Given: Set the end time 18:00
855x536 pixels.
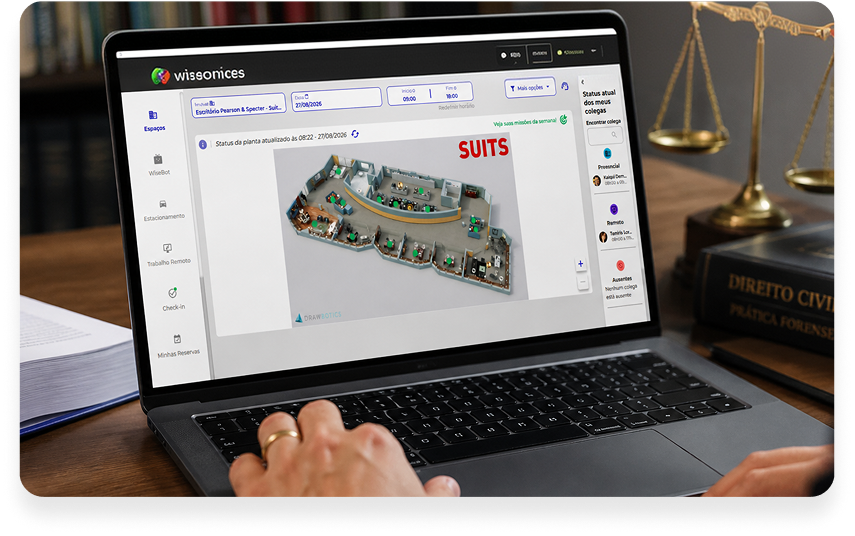Looking at the screenshot, I should click(x=451, y=92).
